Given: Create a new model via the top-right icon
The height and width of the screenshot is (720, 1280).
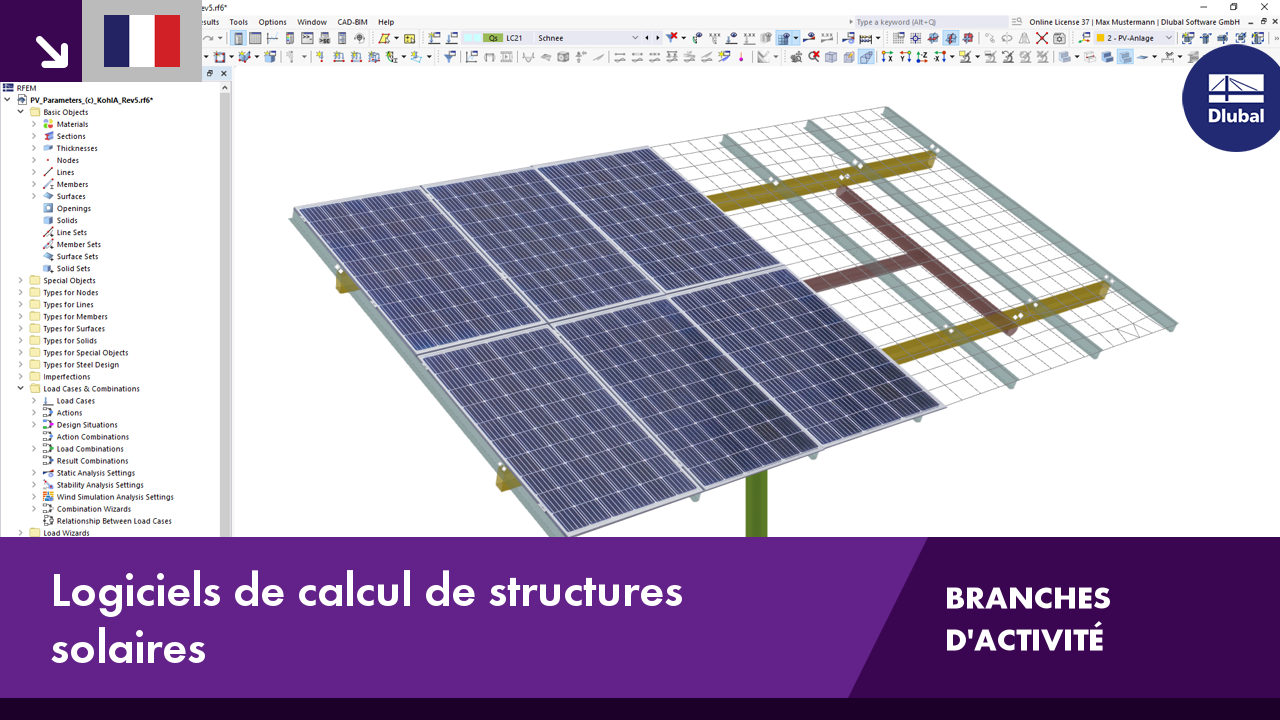Looking at the screenshot, I should [x=1188, y=38].
